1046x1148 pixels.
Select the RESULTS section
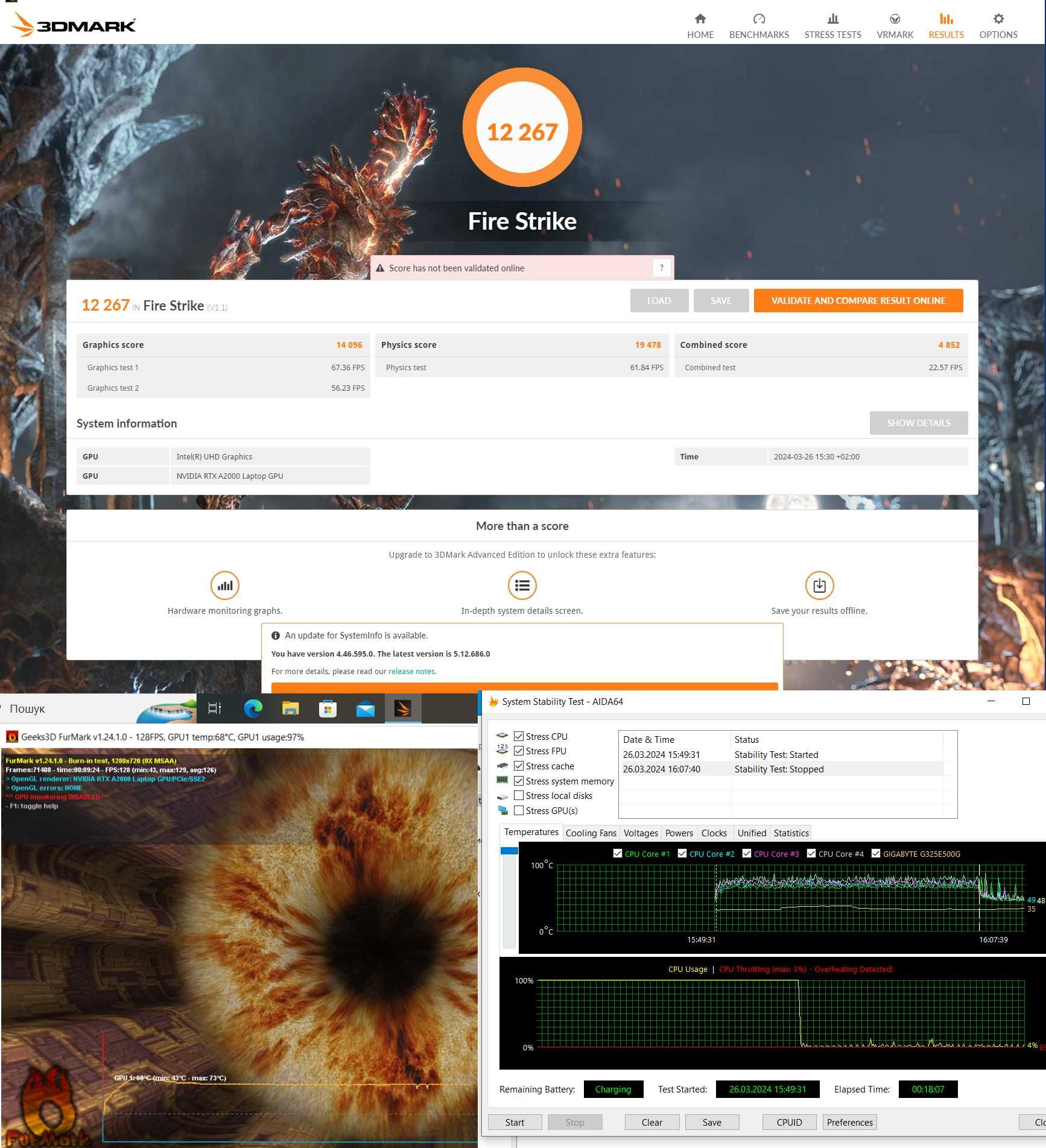[x=946, y=26]
